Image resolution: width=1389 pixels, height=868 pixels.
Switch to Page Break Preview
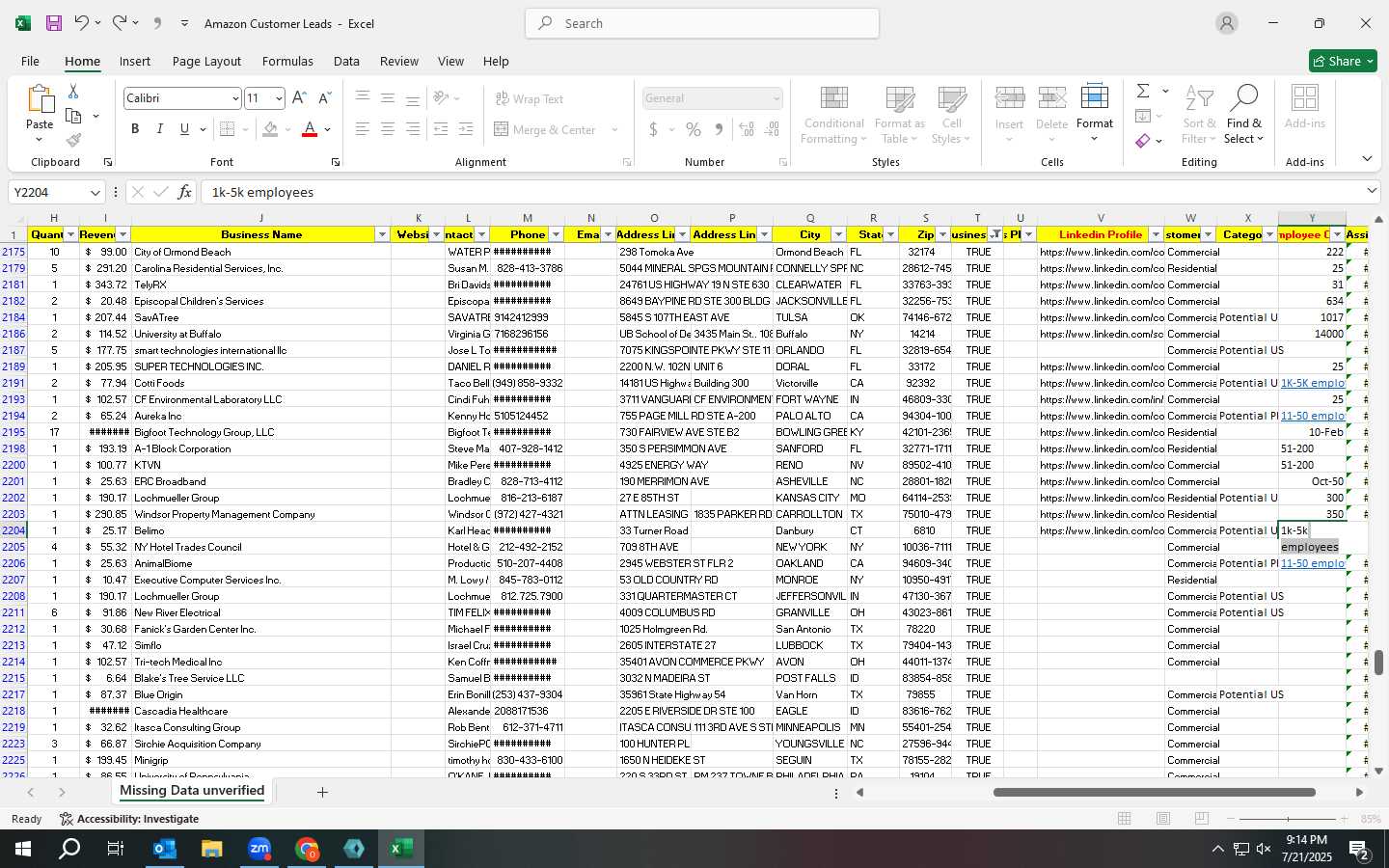coord(1202,819)
